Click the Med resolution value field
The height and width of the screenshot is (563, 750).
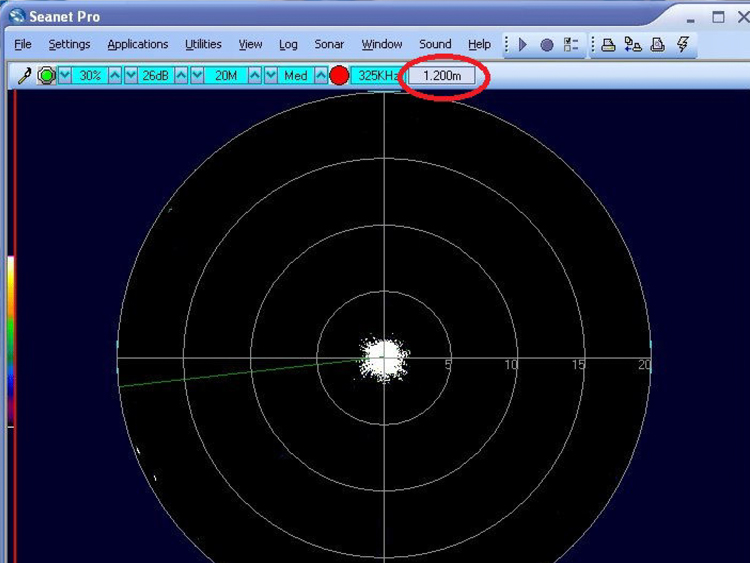pyautogui.click(x=296, y=76)
